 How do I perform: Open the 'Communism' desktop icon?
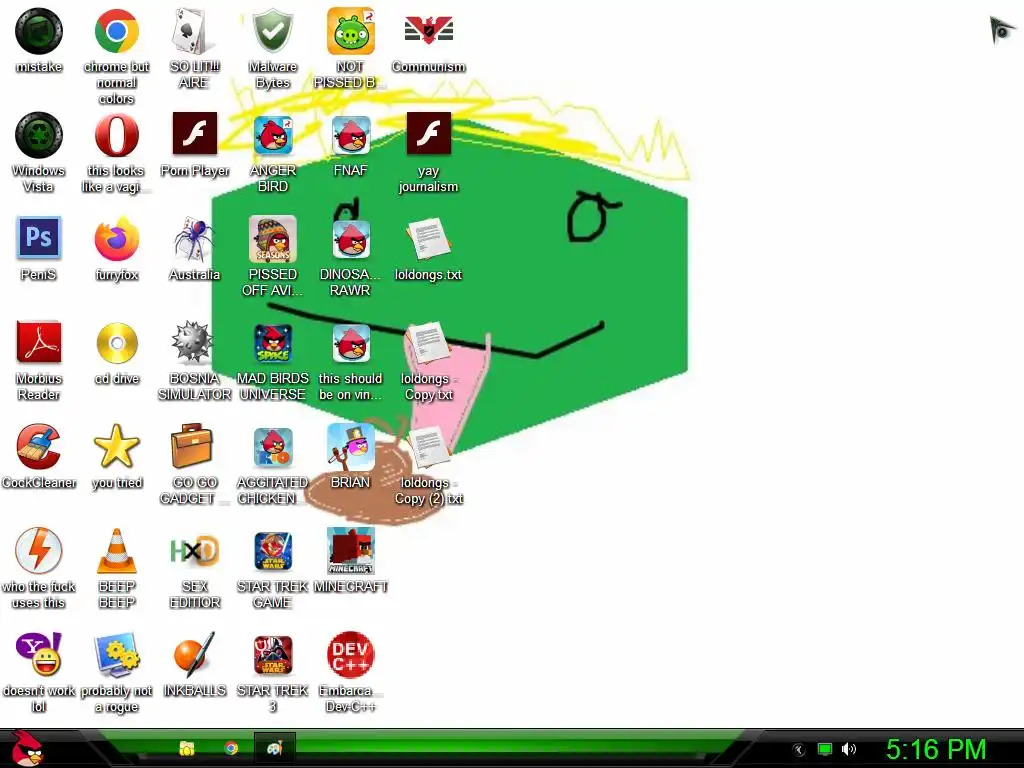click(x=428, y=31)
